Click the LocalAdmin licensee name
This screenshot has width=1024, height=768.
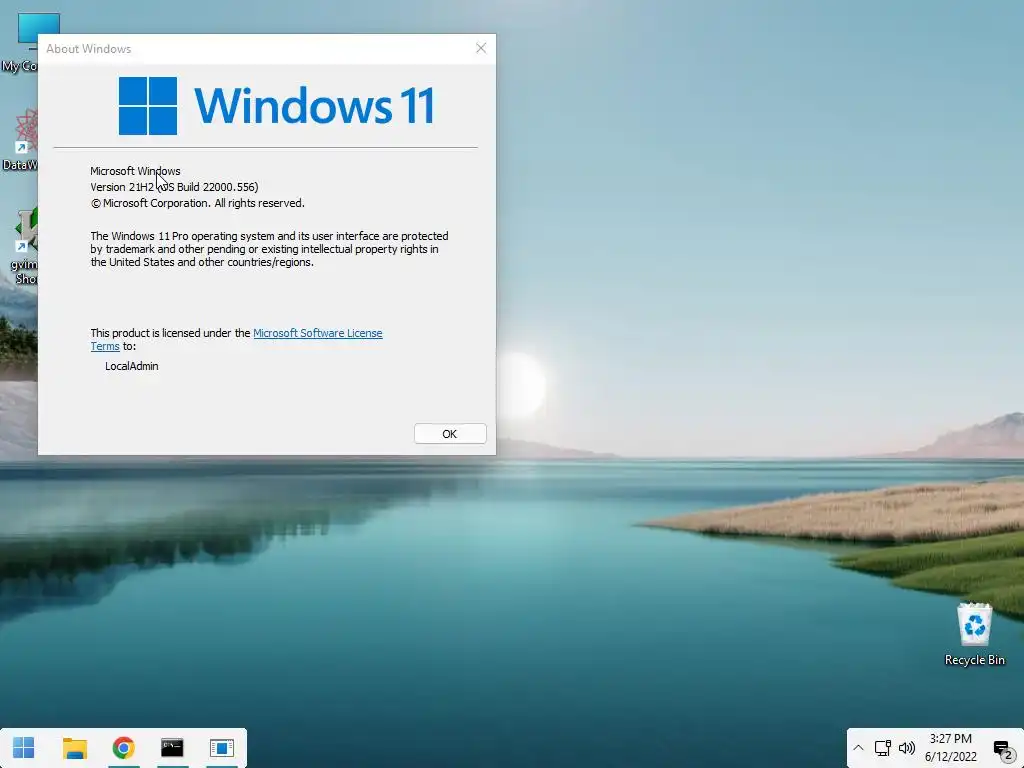[x=132, y=366]
